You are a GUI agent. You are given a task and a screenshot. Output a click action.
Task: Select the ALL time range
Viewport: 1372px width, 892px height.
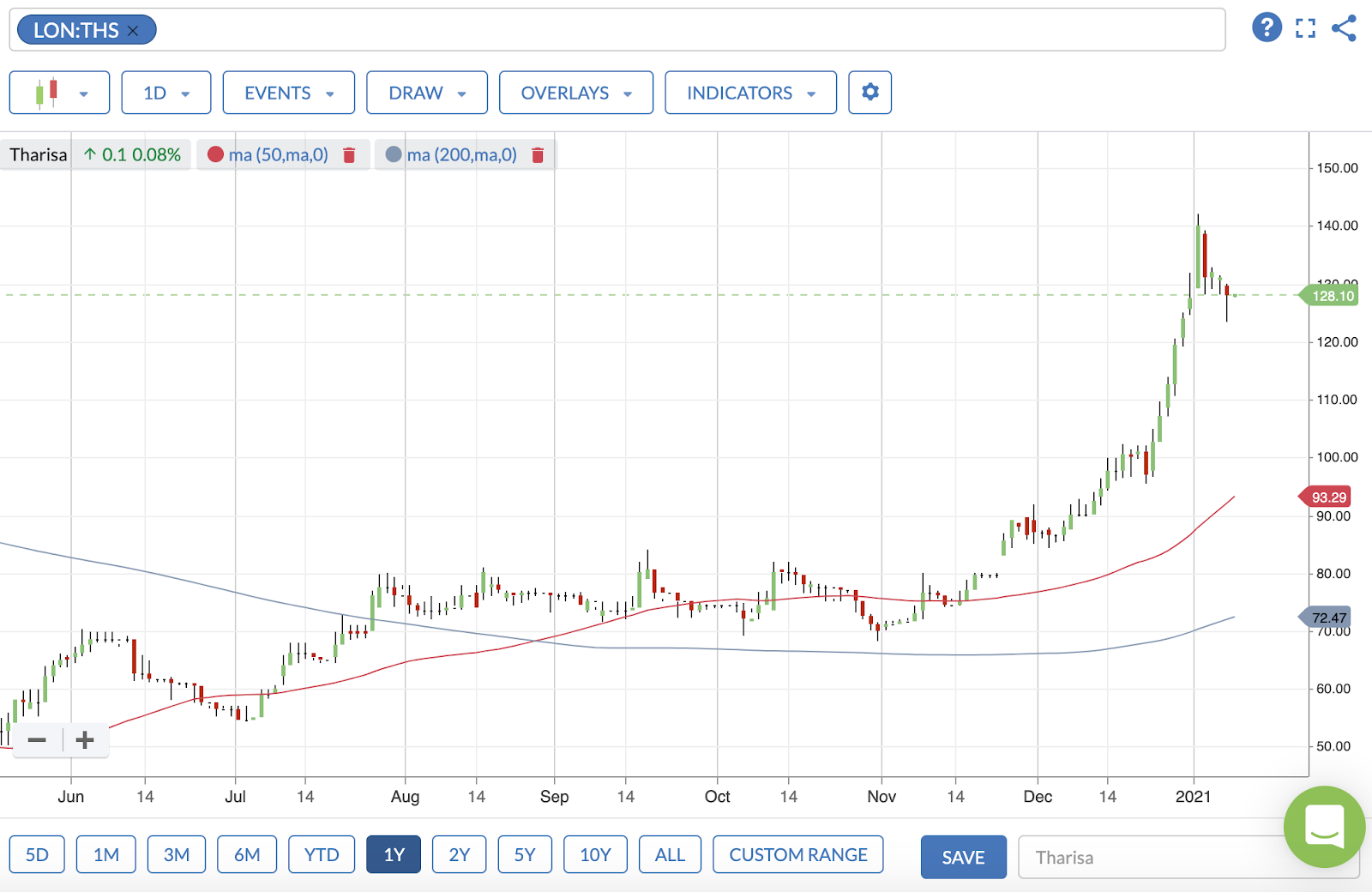pyautogui.click(x=670, y=854)
